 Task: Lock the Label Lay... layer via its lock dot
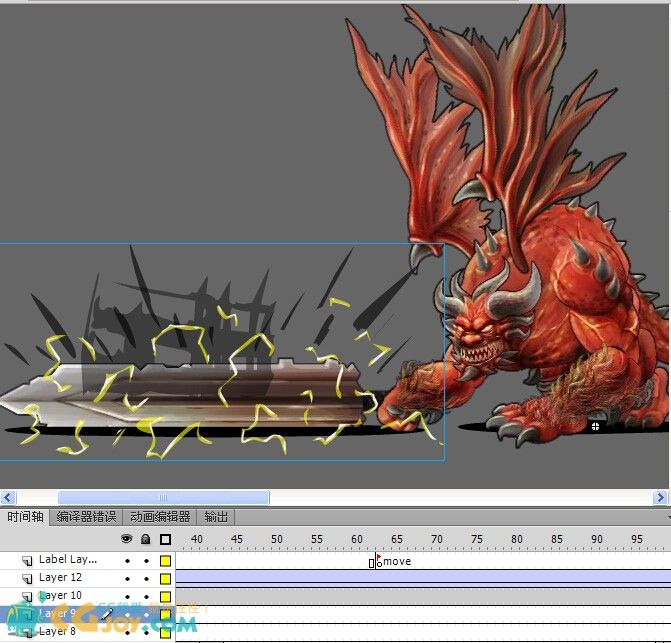(x=146, y=560)
